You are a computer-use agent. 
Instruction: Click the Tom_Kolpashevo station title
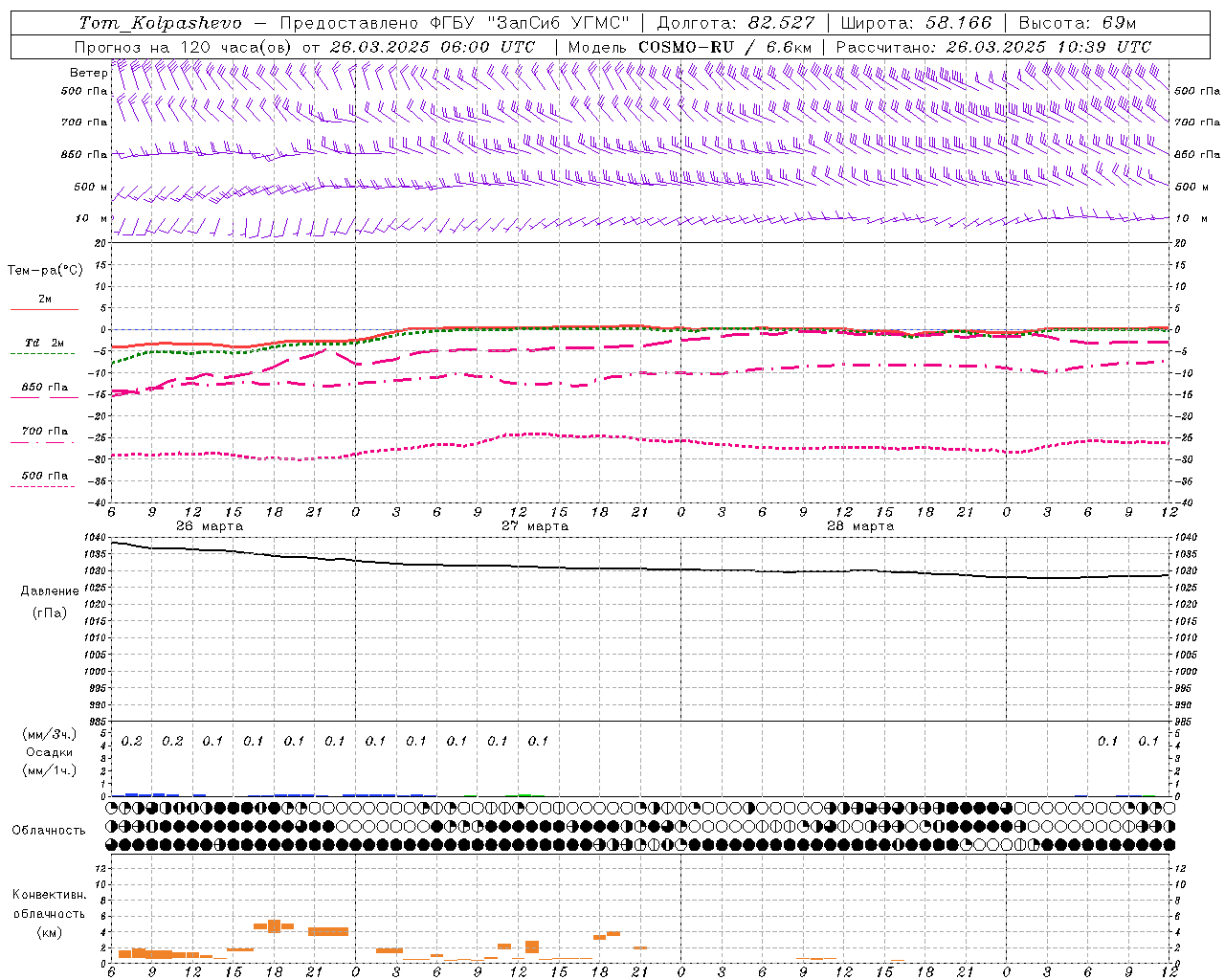pyautogui.click(x=160, y=23)
